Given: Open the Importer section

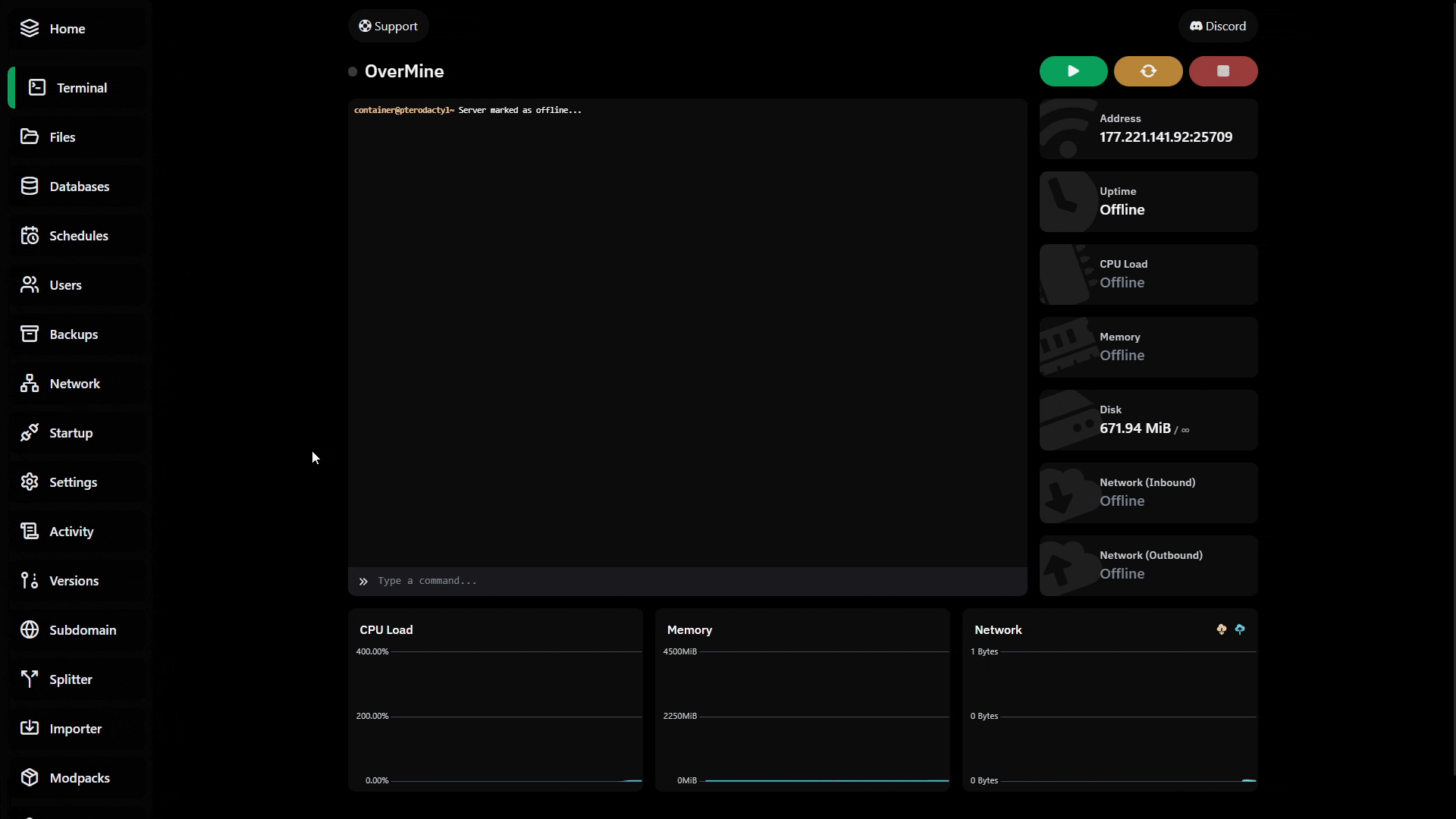Looking at the screenshot, I should click(x=75, y=729).
